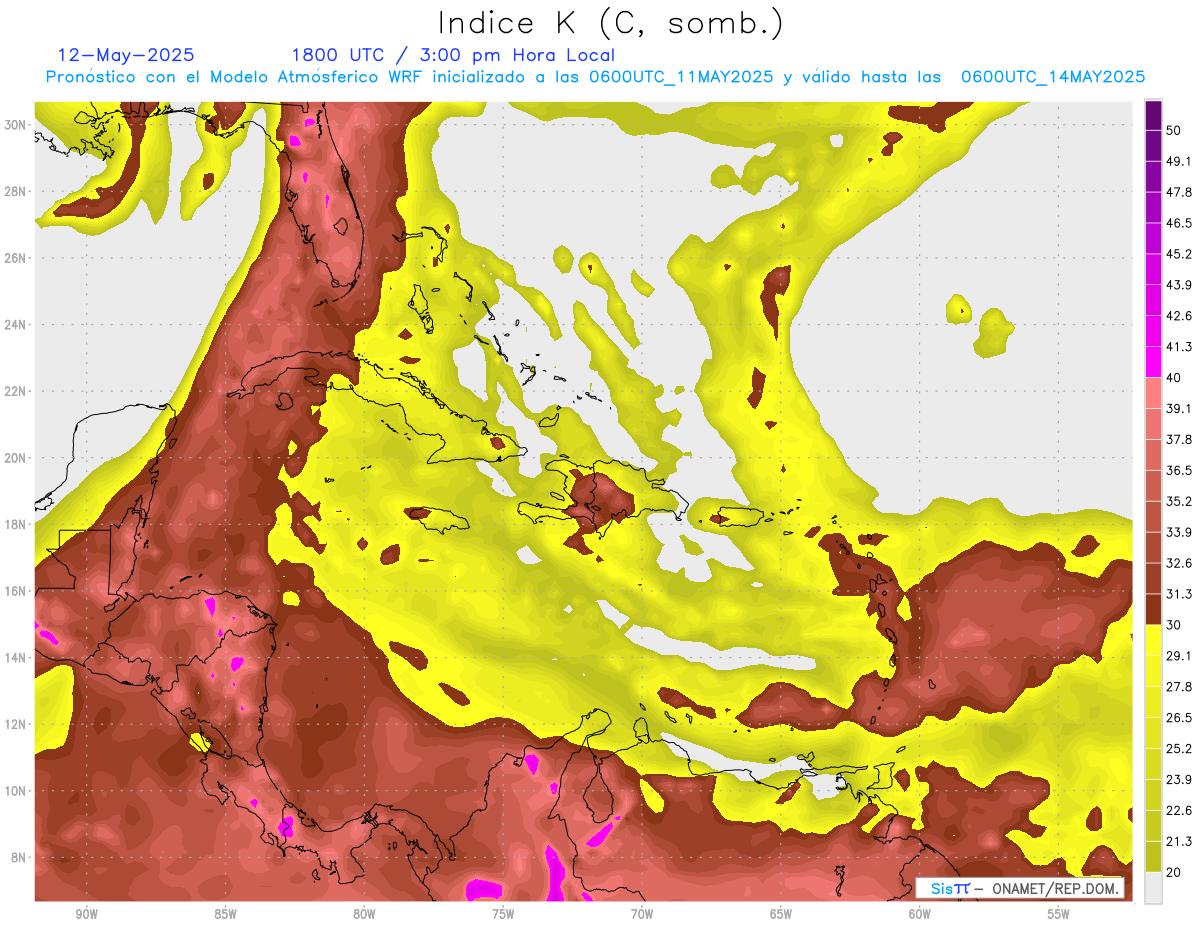This screenshot has width=1200, height=927.
Task: Click the "45.2" color scale label
Action: tap(1179, 254)
